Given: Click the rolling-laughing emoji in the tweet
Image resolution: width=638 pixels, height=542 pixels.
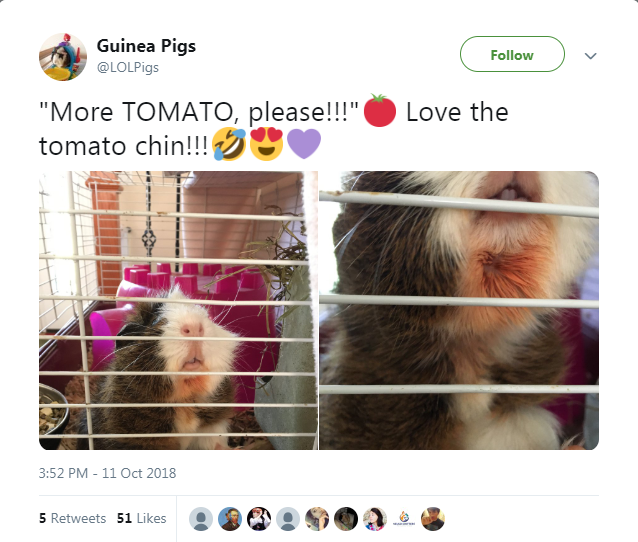Looking at the screenshot, I should pos(229,144).
